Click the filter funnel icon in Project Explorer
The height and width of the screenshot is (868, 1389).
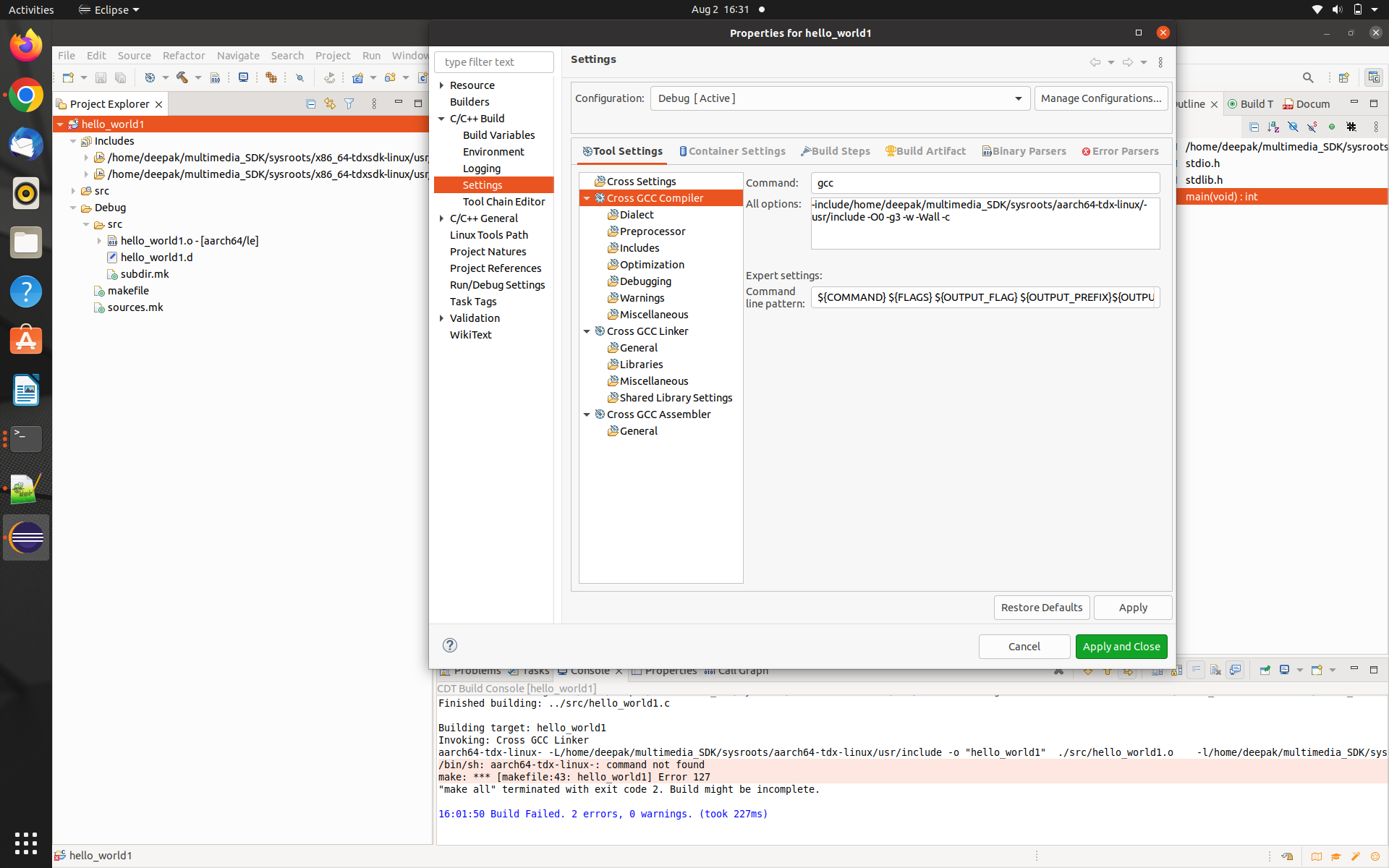(x=349, y=104)
